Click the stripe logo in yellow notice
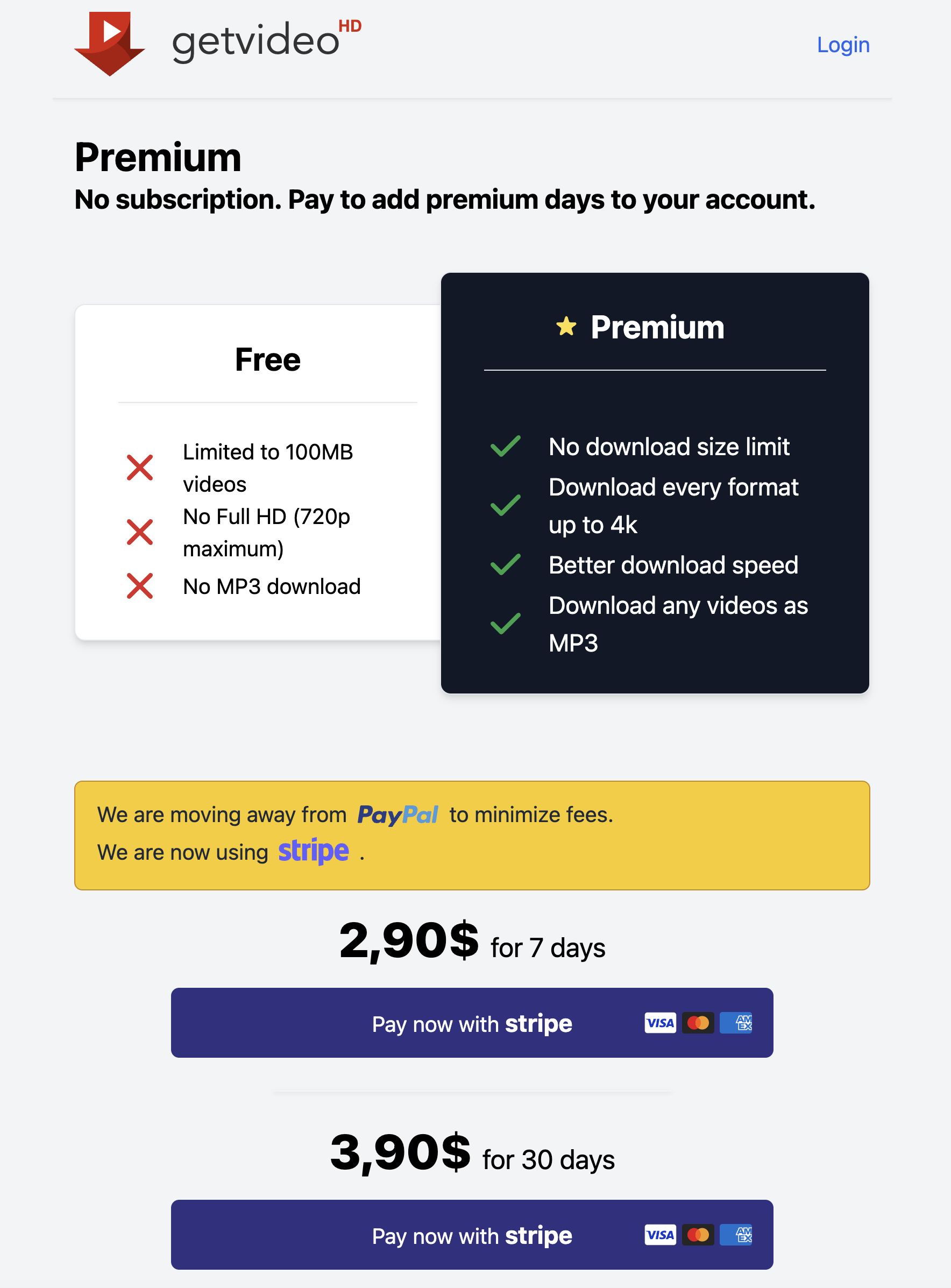951x1288 pixels. coord(313,851)
